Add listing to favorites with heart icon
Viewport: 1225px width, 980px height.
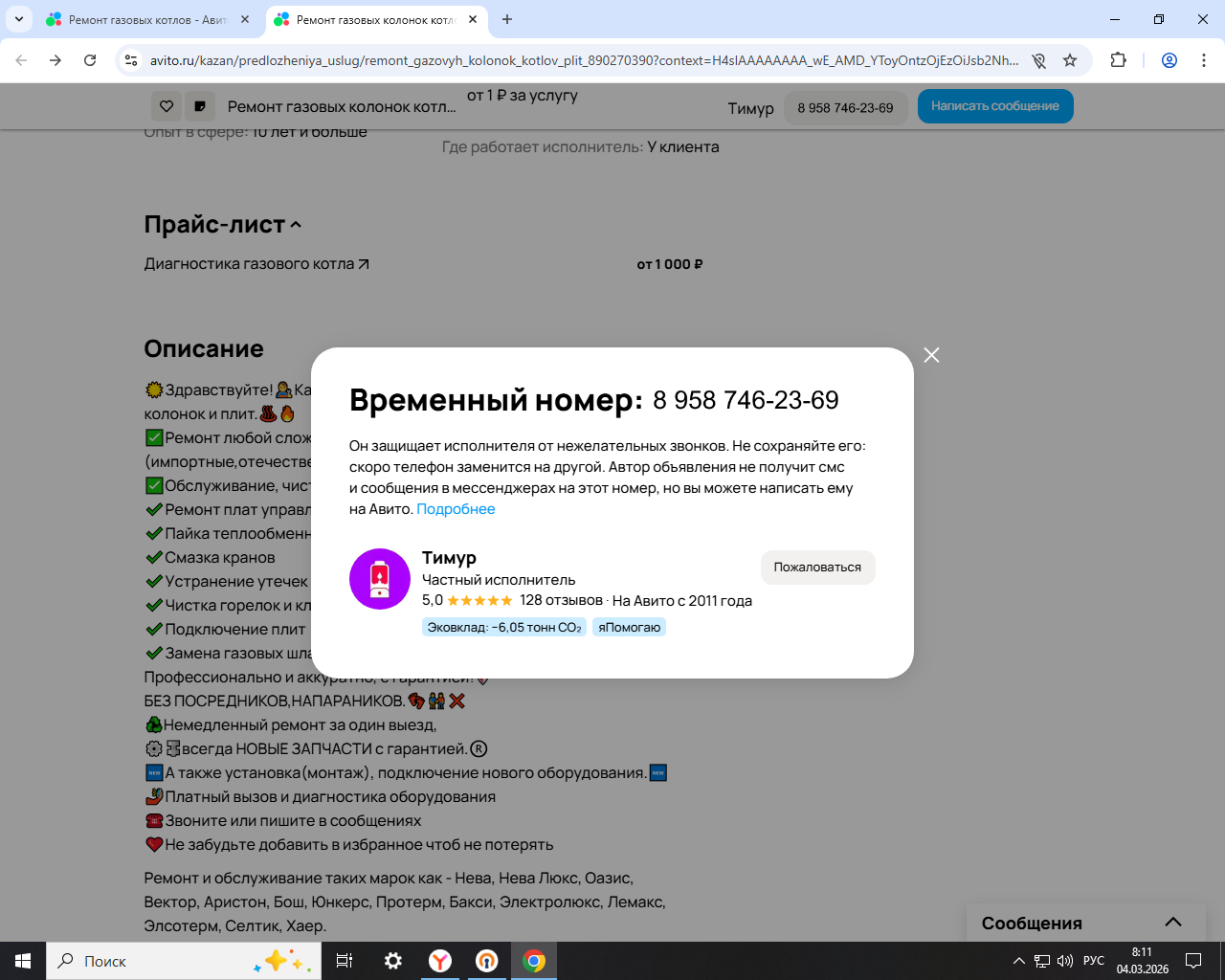pyautogui.click(x=167, y=106)
